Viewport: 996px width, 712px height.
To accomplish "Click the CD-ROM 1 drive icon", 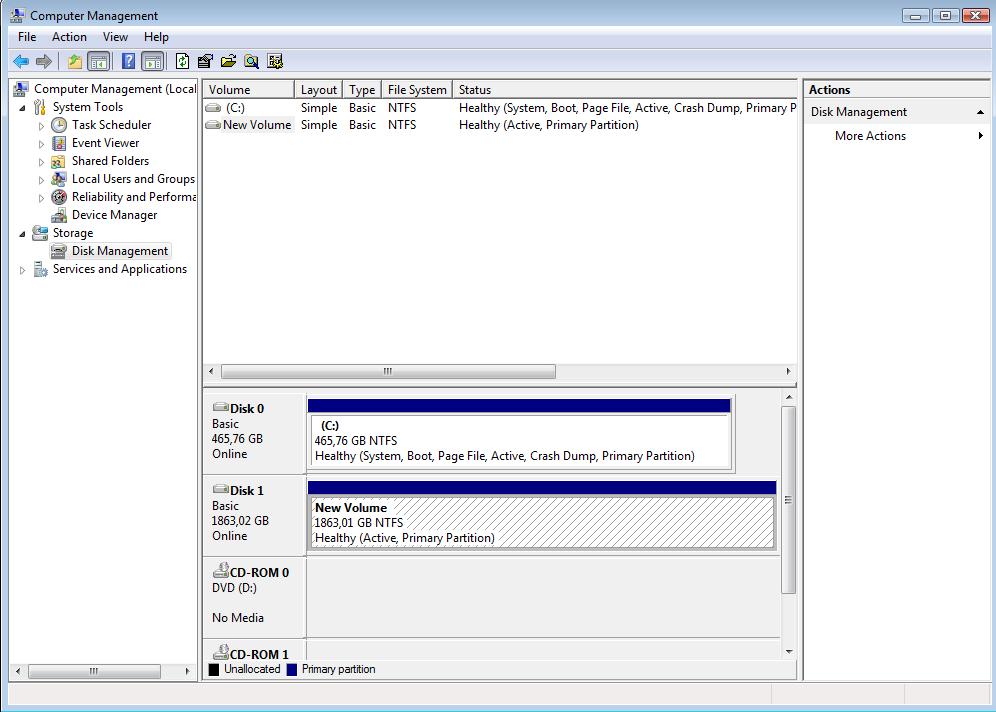I will coord(220,652).
